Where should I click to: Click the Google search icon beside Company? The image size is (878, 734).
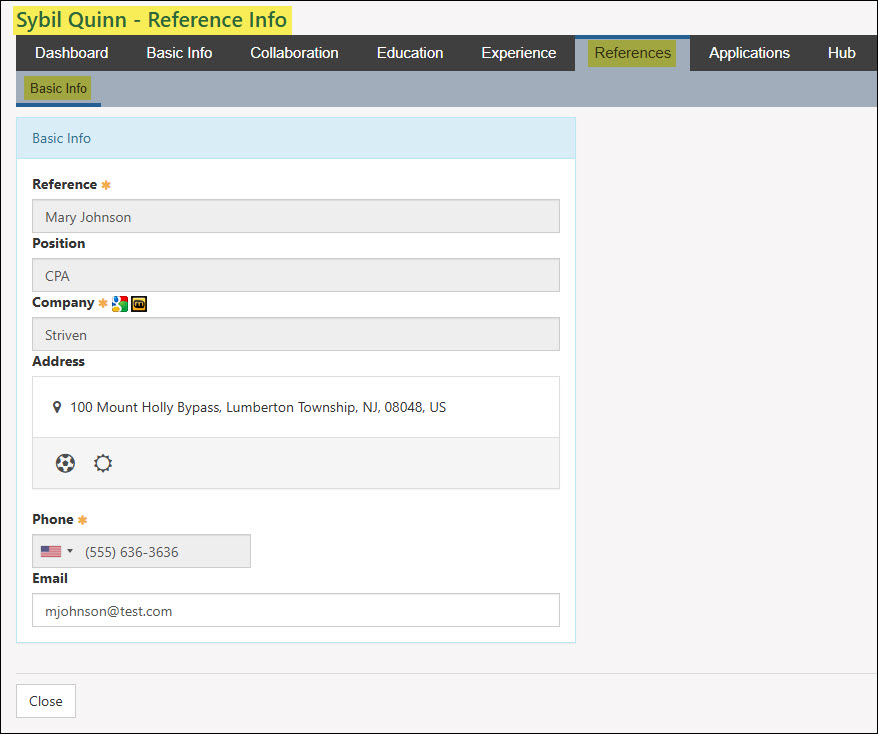(x=119, y=303)
